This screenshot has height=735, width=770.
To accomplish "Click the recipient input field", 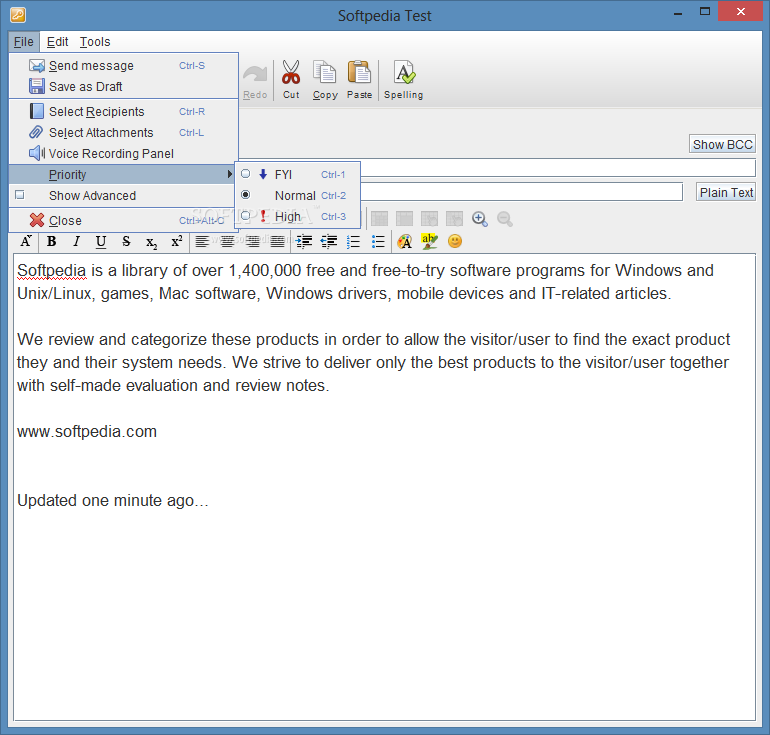I will tap(558, 168).
